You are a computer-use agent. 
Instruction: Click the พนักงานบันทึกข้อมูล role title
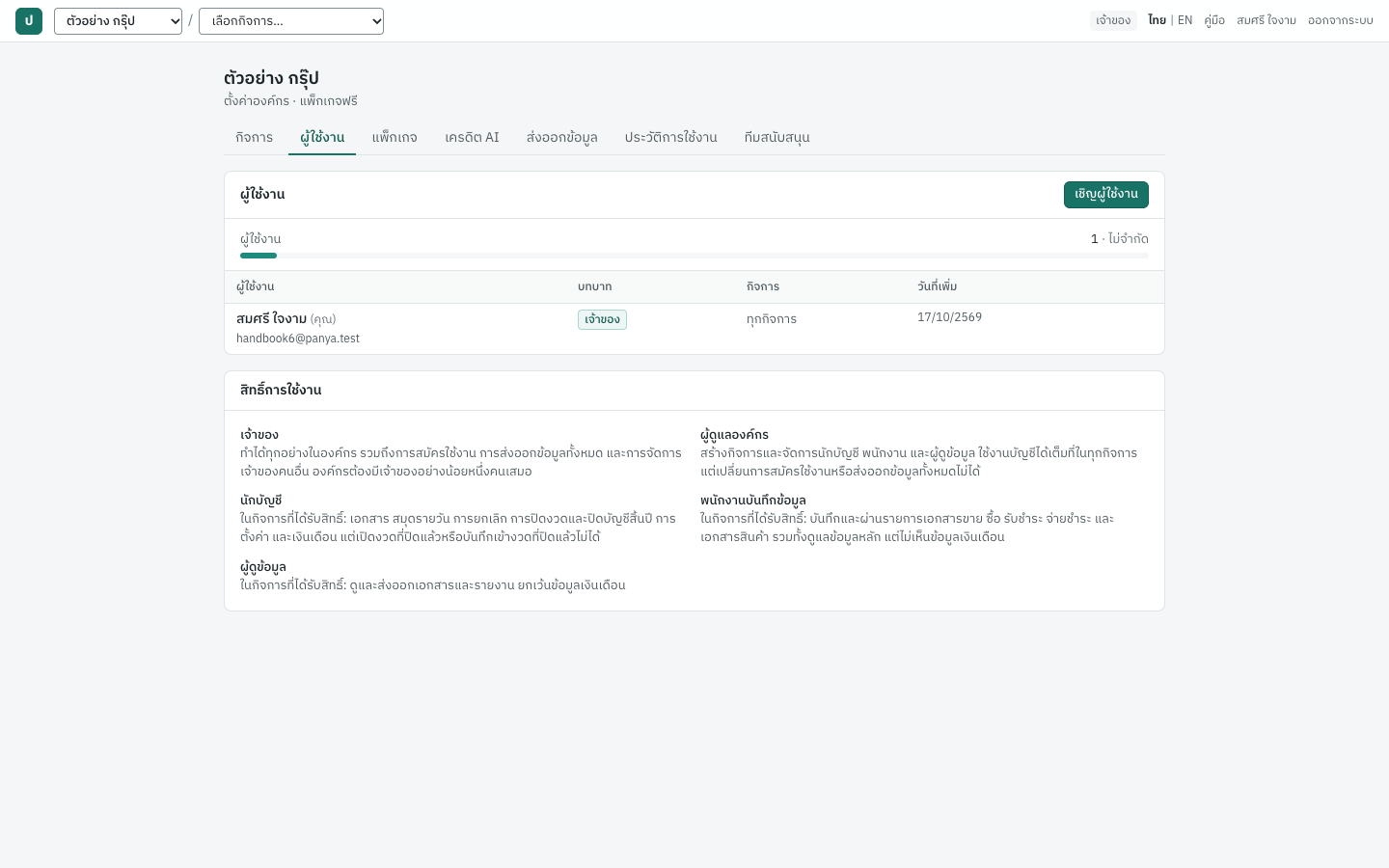point(753,501)
